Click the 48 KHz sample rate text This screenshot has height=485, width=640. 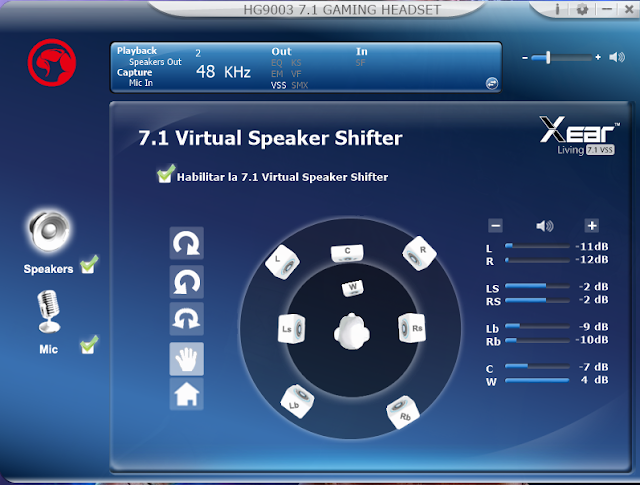[223, 72]
